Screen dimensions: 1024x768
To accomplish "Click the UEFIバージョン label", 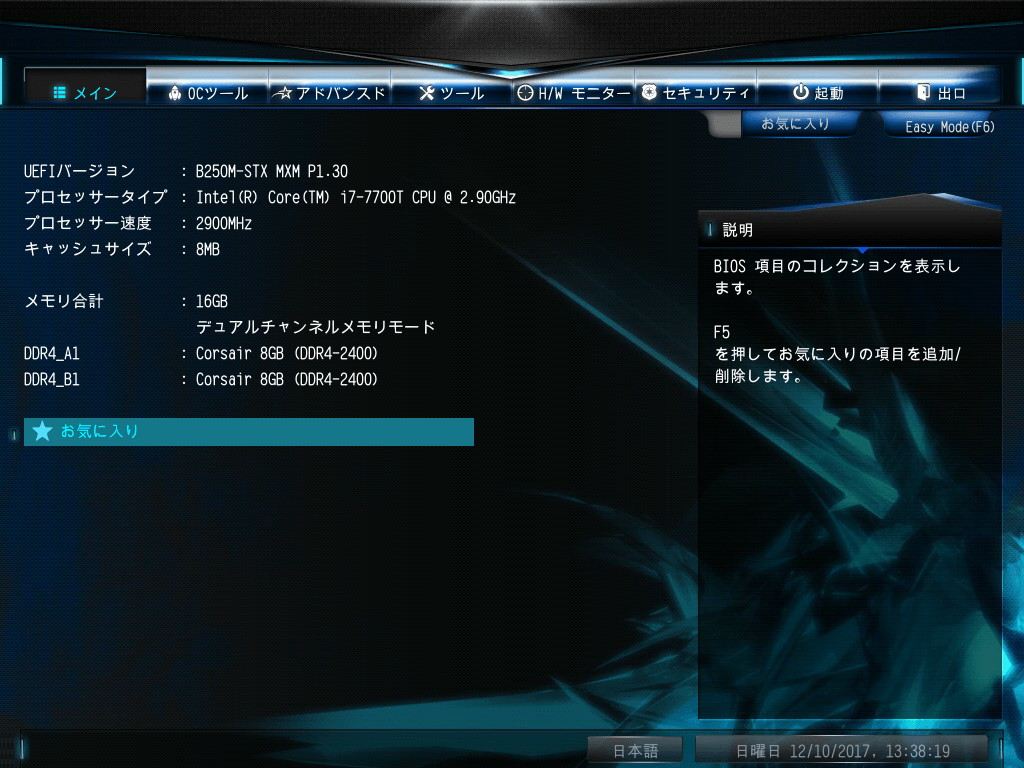I will 79,171.
